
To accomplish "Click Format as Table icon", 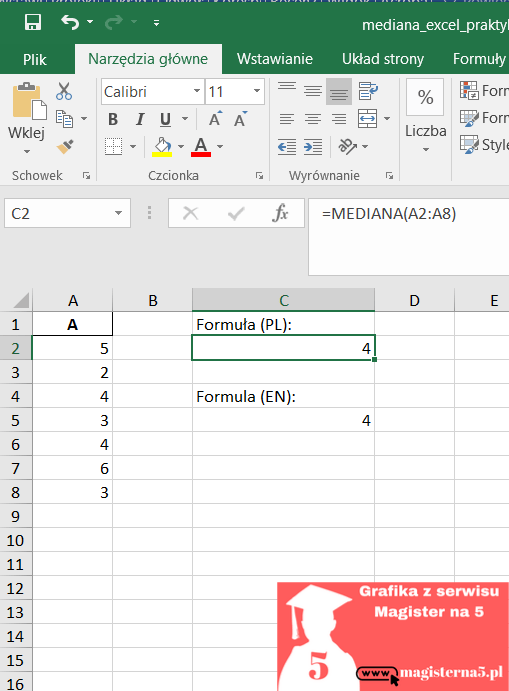I will [469, 118].
